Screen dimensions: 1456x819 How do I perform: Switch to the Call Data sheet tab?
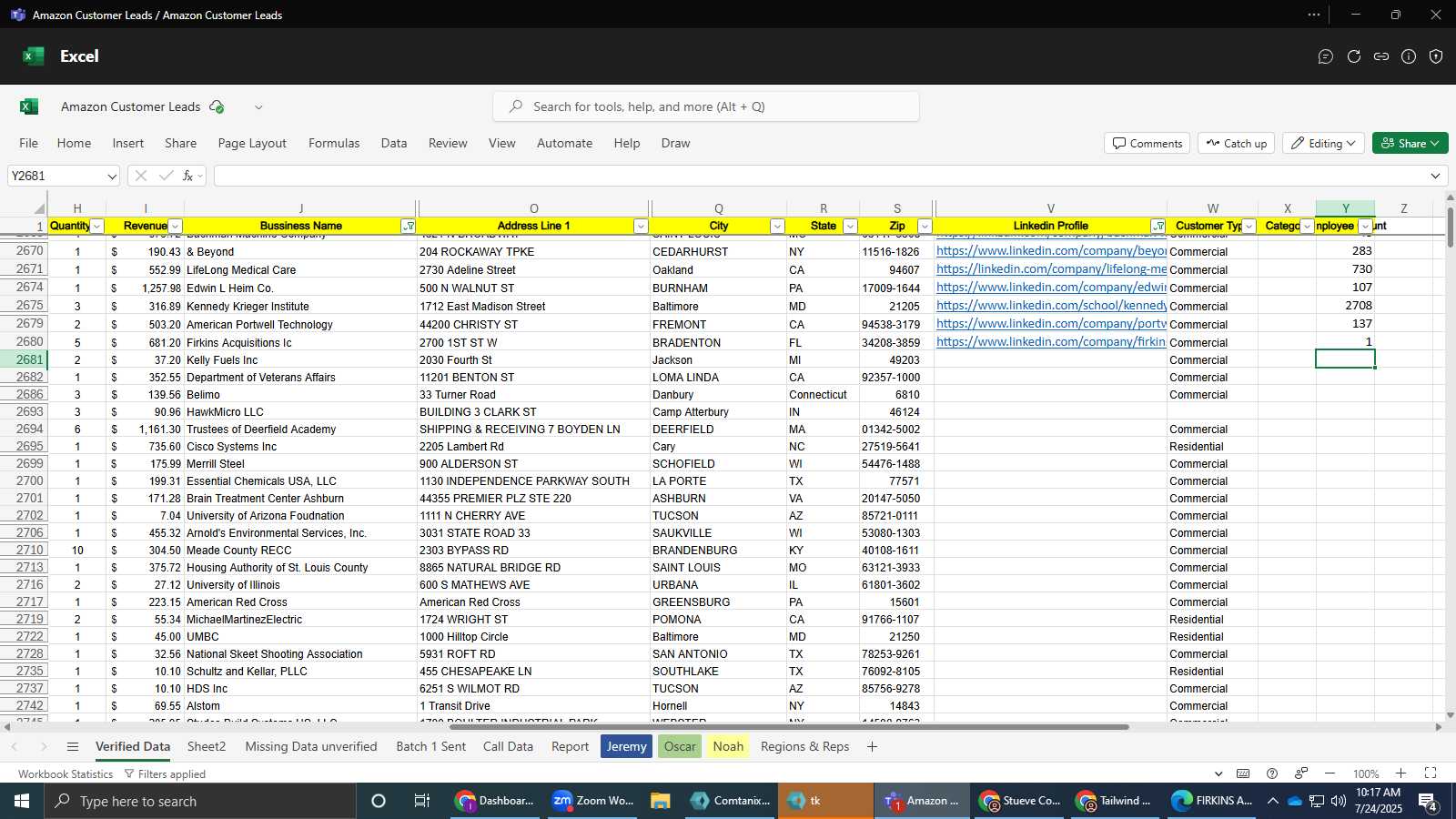[508, 746]
